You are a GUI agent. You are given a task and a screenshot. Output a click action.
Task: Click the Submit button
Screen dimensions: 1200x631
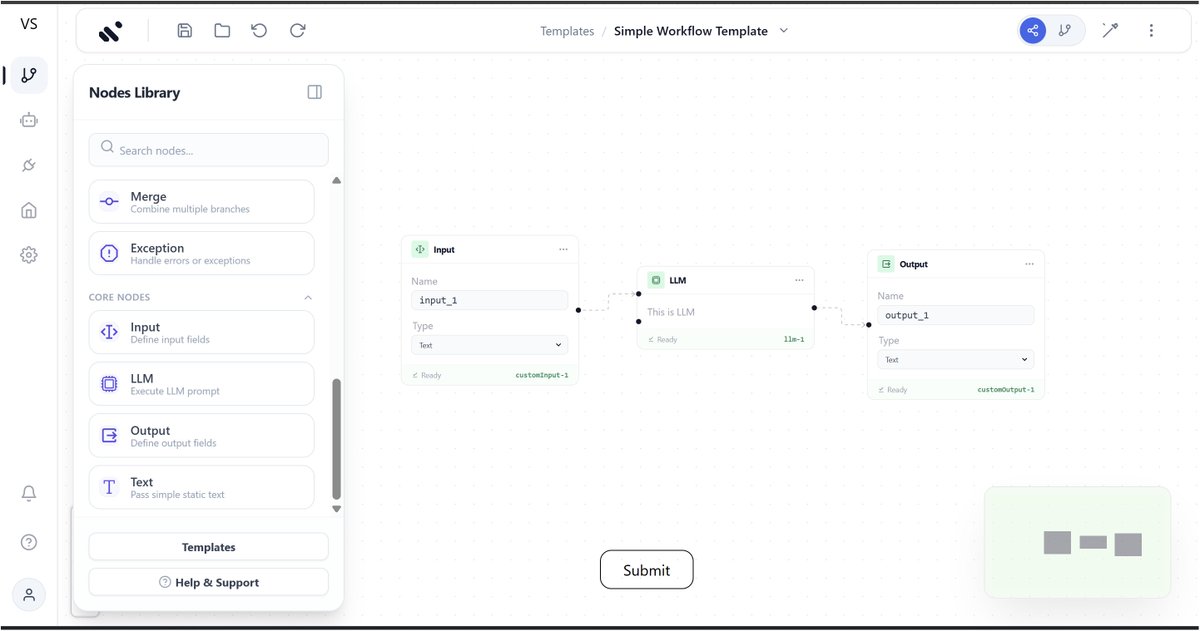click(x=646, y=570)
